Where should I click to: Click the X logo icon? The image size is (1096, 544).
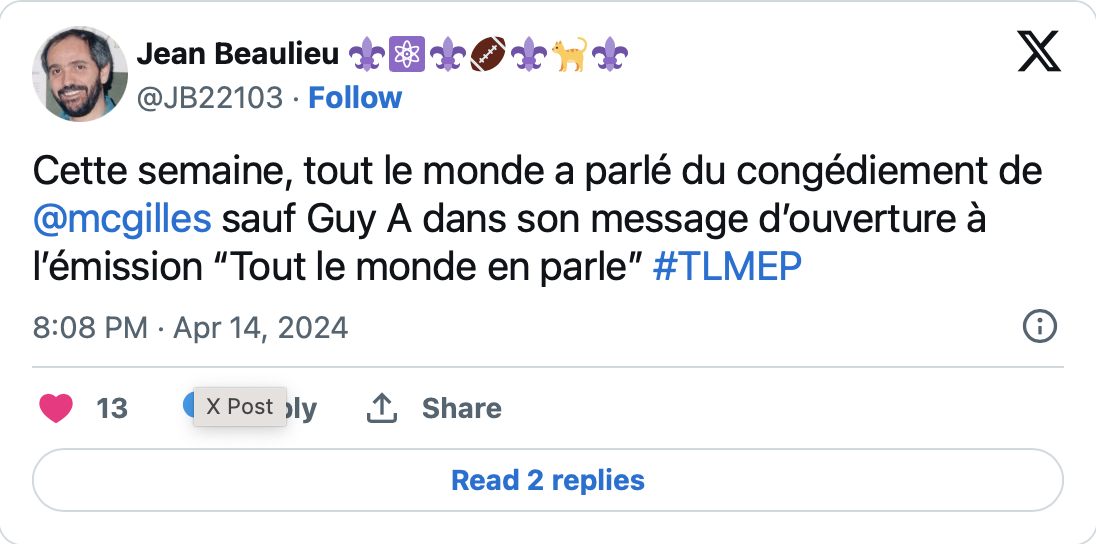point(1039,51)
